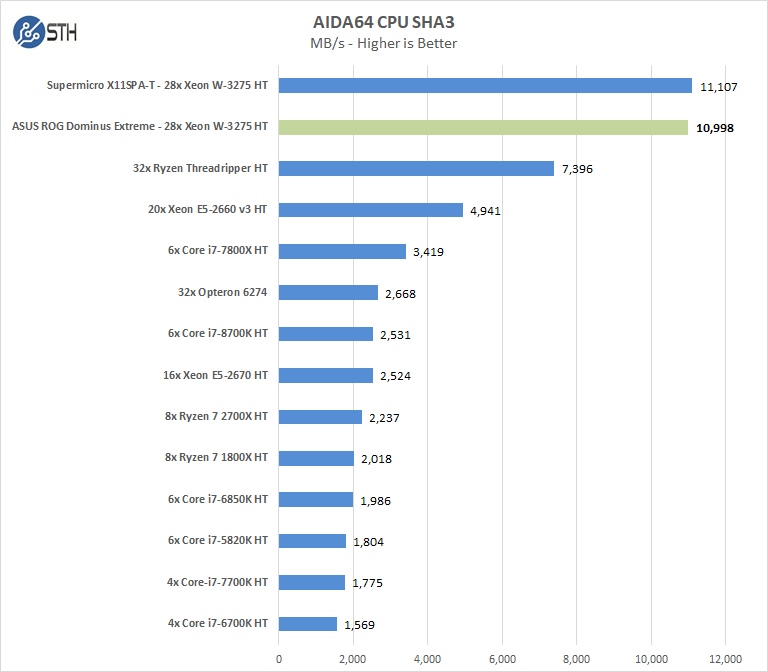768x672 pixels.
Task: Click the 4x Core i7-6700K bar
Action: pos(308,624)
